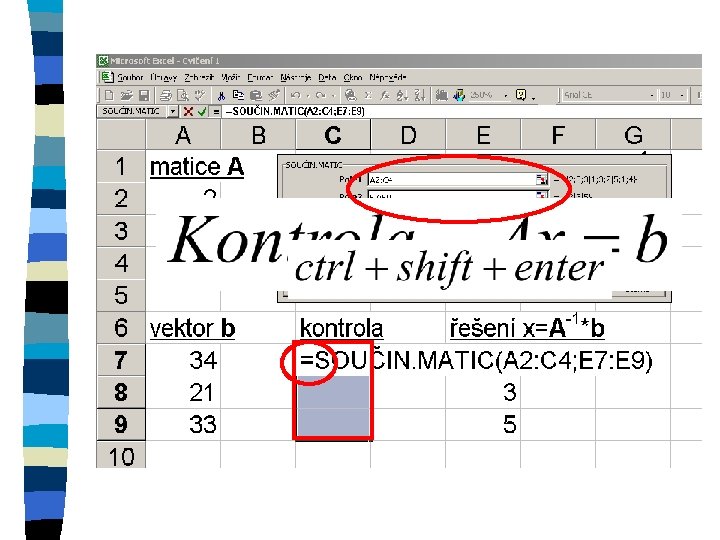The image size is (720, 540).
Task: Run the Spelling check icon
Action: [200, 95]
